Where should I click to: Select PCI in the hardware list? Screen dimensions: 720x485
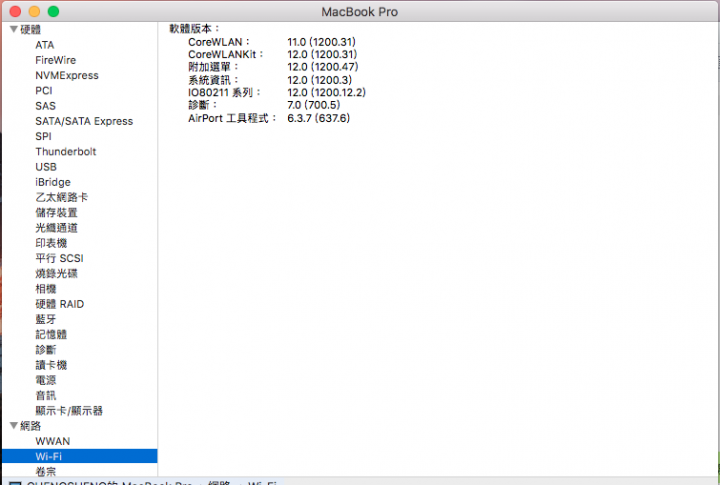click(44, 90)
